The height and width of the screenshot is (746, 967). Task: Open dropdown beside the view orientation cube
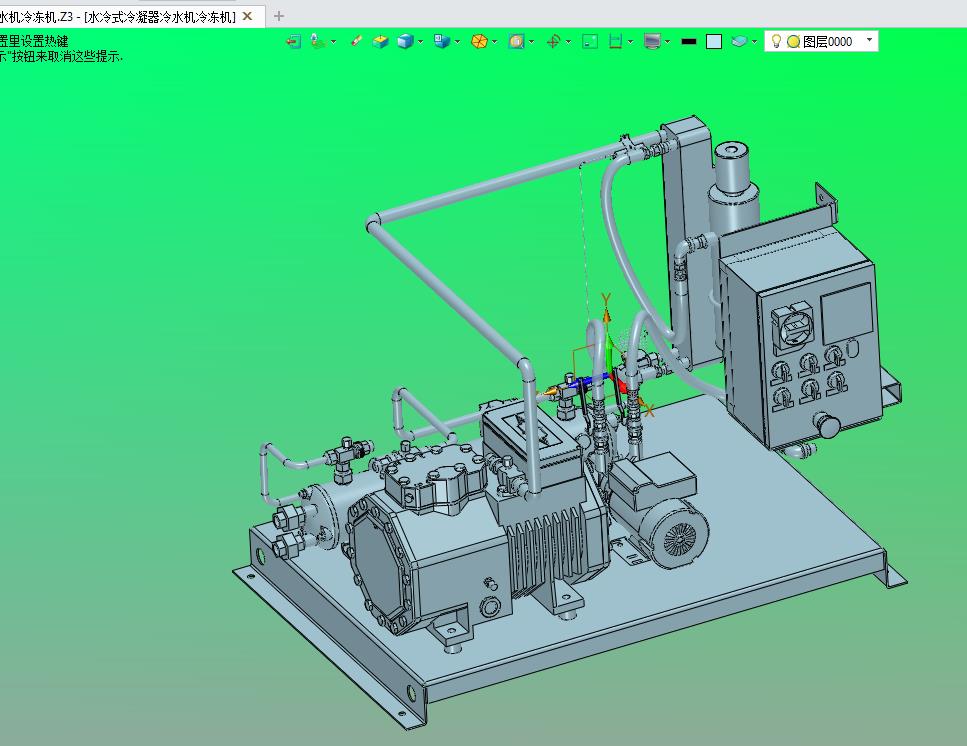click(458, 42)
